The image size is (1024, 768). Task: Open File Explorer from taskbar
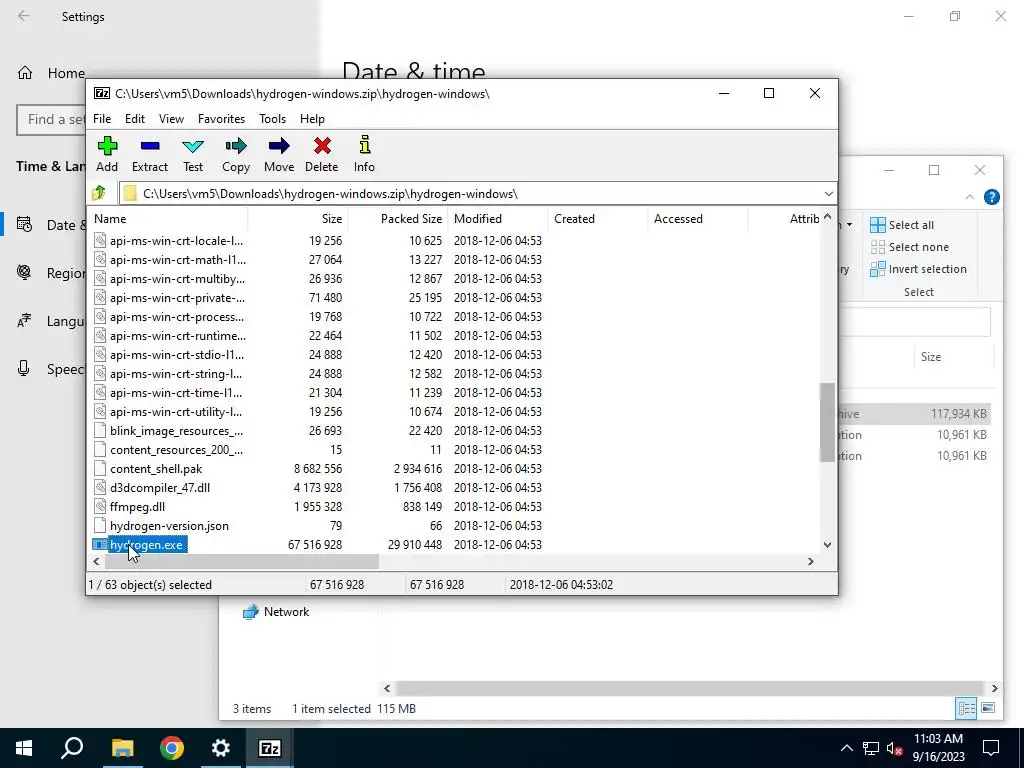[x=122, y=748]
